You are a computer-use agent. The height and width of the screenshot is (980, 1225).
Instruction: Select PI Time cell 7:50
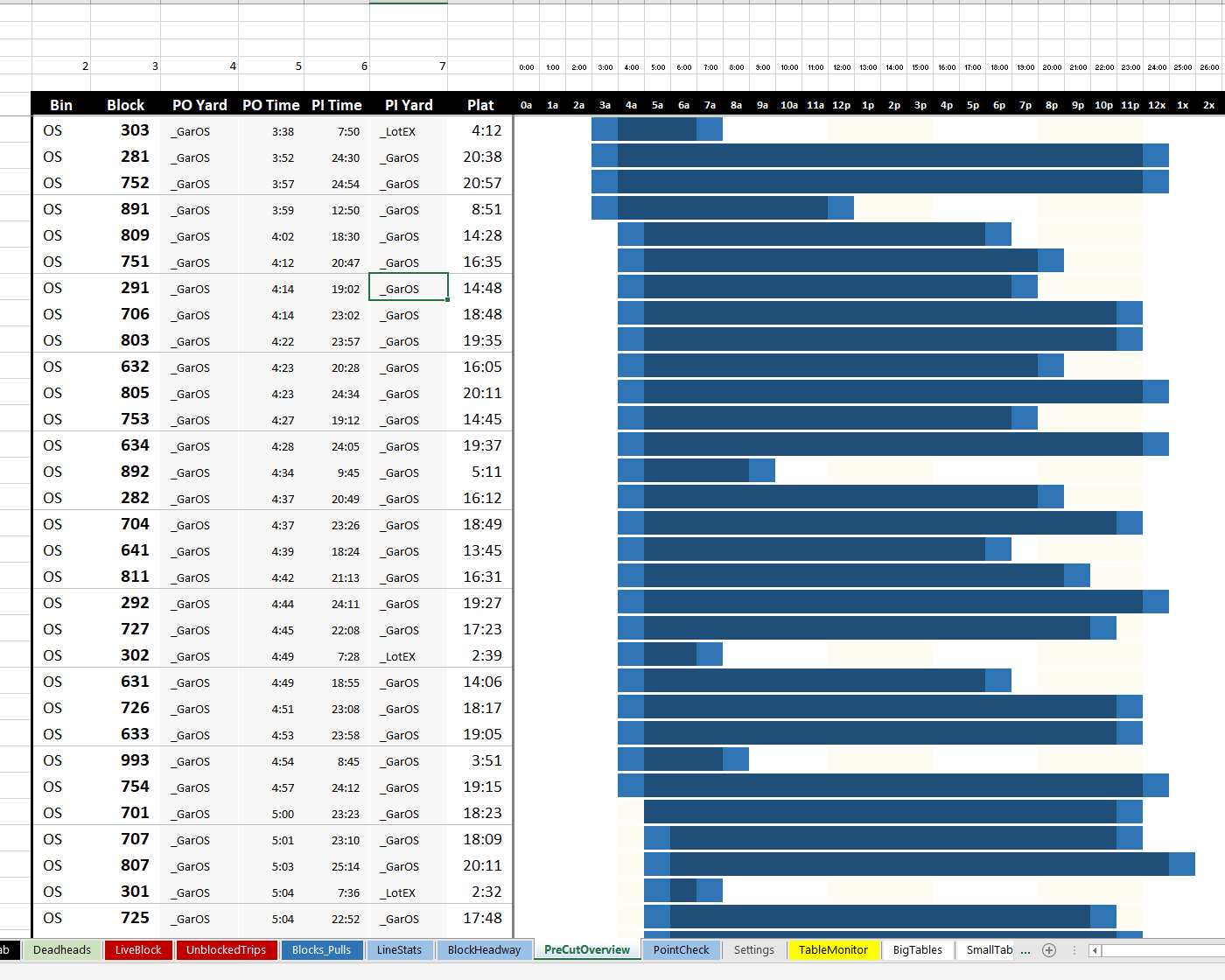pyautogui.click(x=337, y=131)
